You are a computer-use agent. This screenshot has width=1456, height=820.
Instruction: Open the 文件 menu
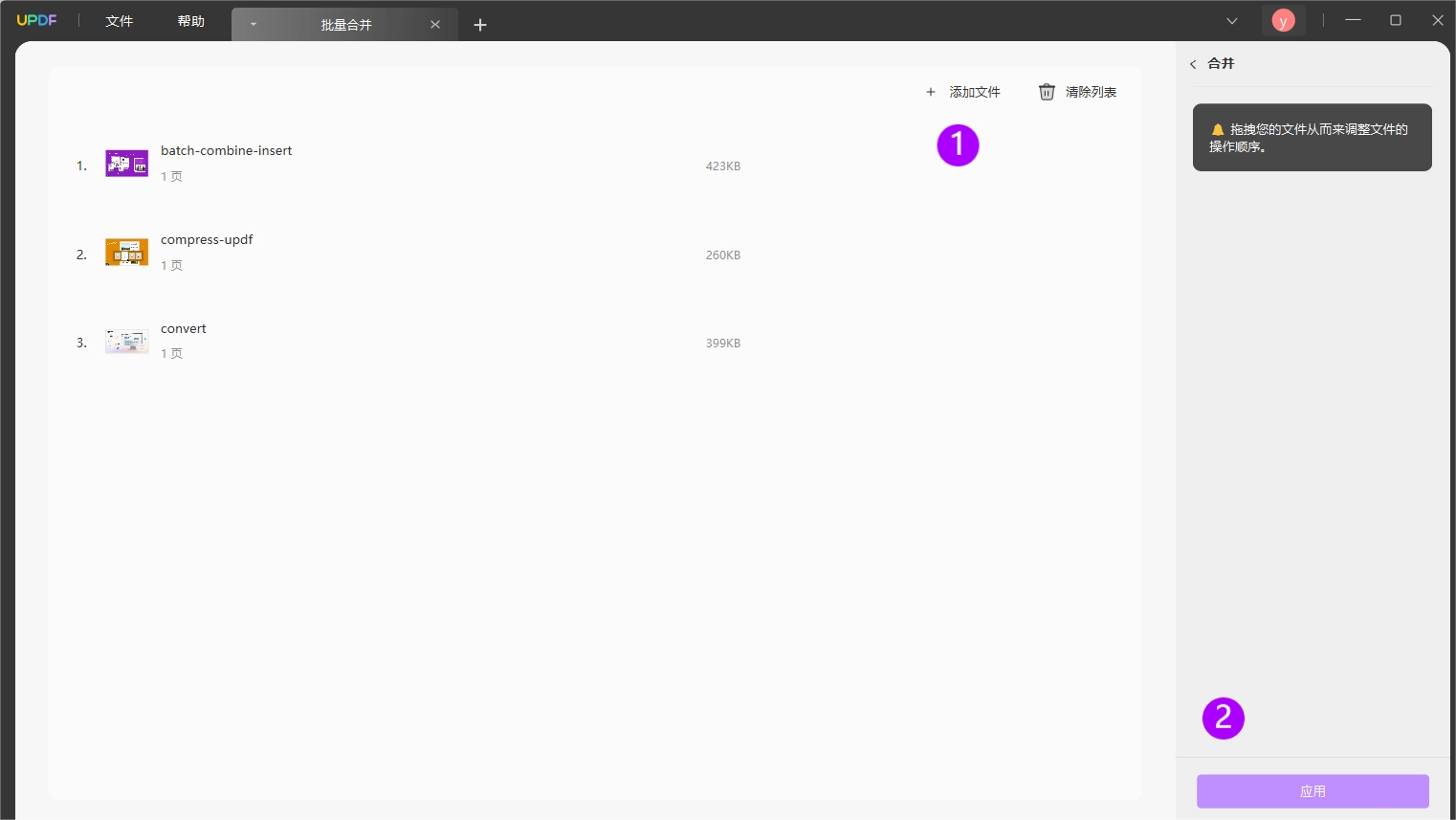tap(120, 21)
